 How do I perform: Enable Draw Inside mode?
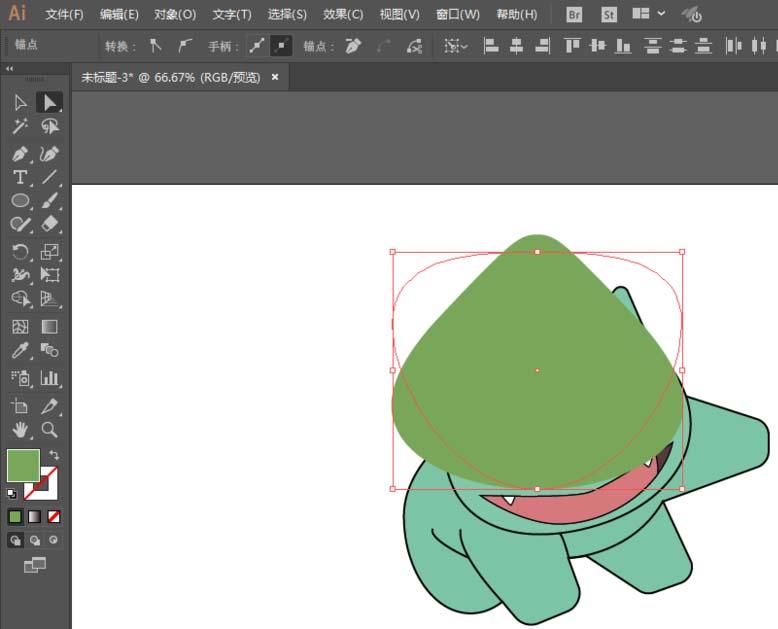[54, 540]
